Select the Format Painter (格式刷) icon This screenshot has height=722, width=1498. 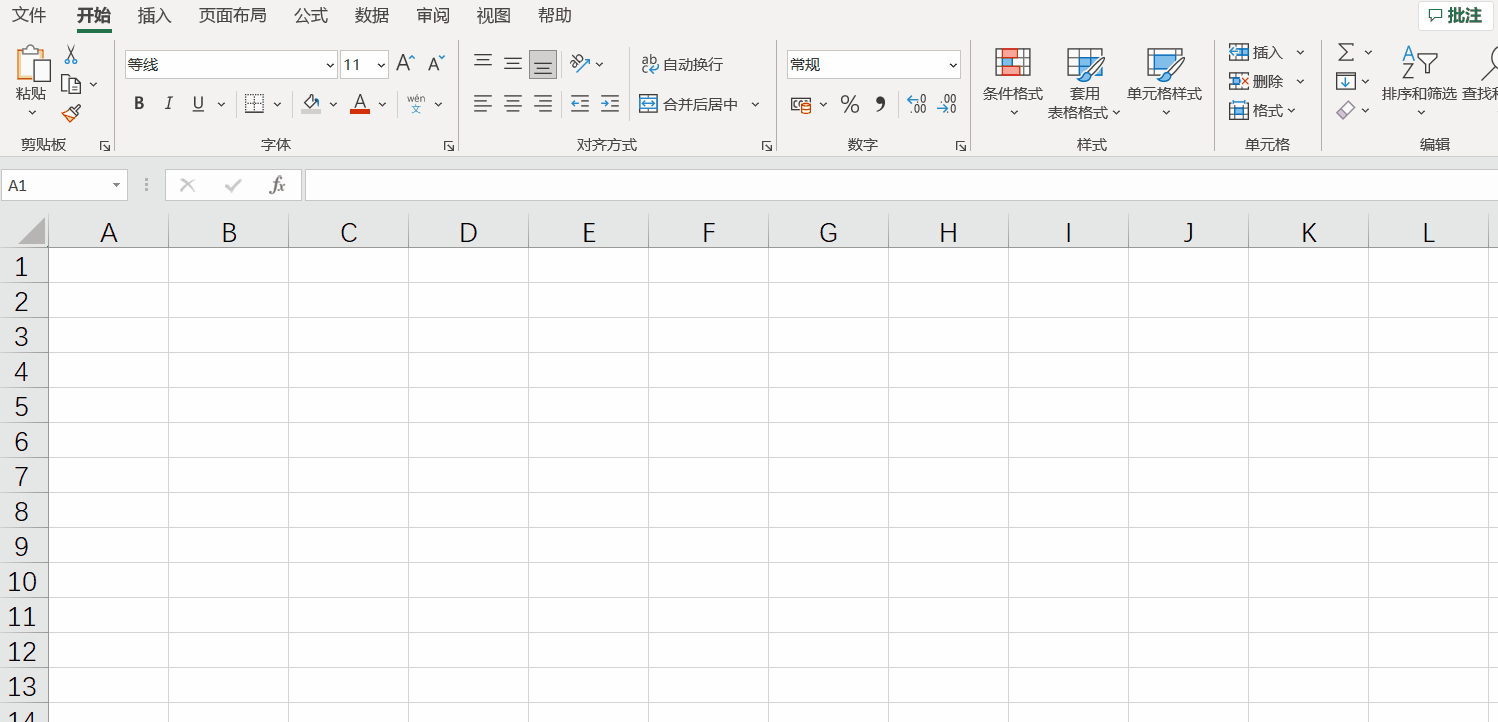point(71,113)
